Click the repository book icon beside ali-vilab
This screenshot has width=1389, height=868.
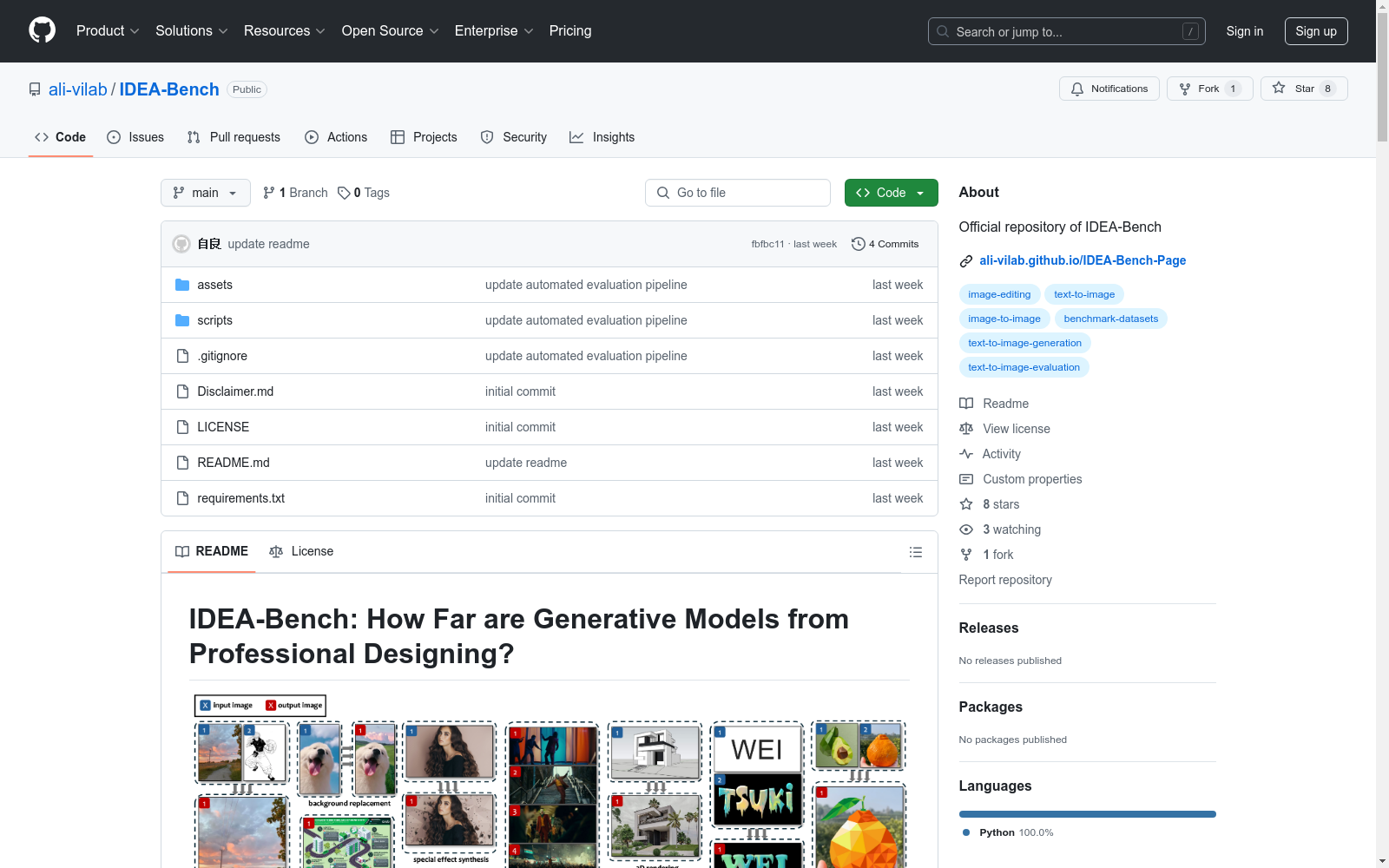pyautogui.click(x=35, y=89)
